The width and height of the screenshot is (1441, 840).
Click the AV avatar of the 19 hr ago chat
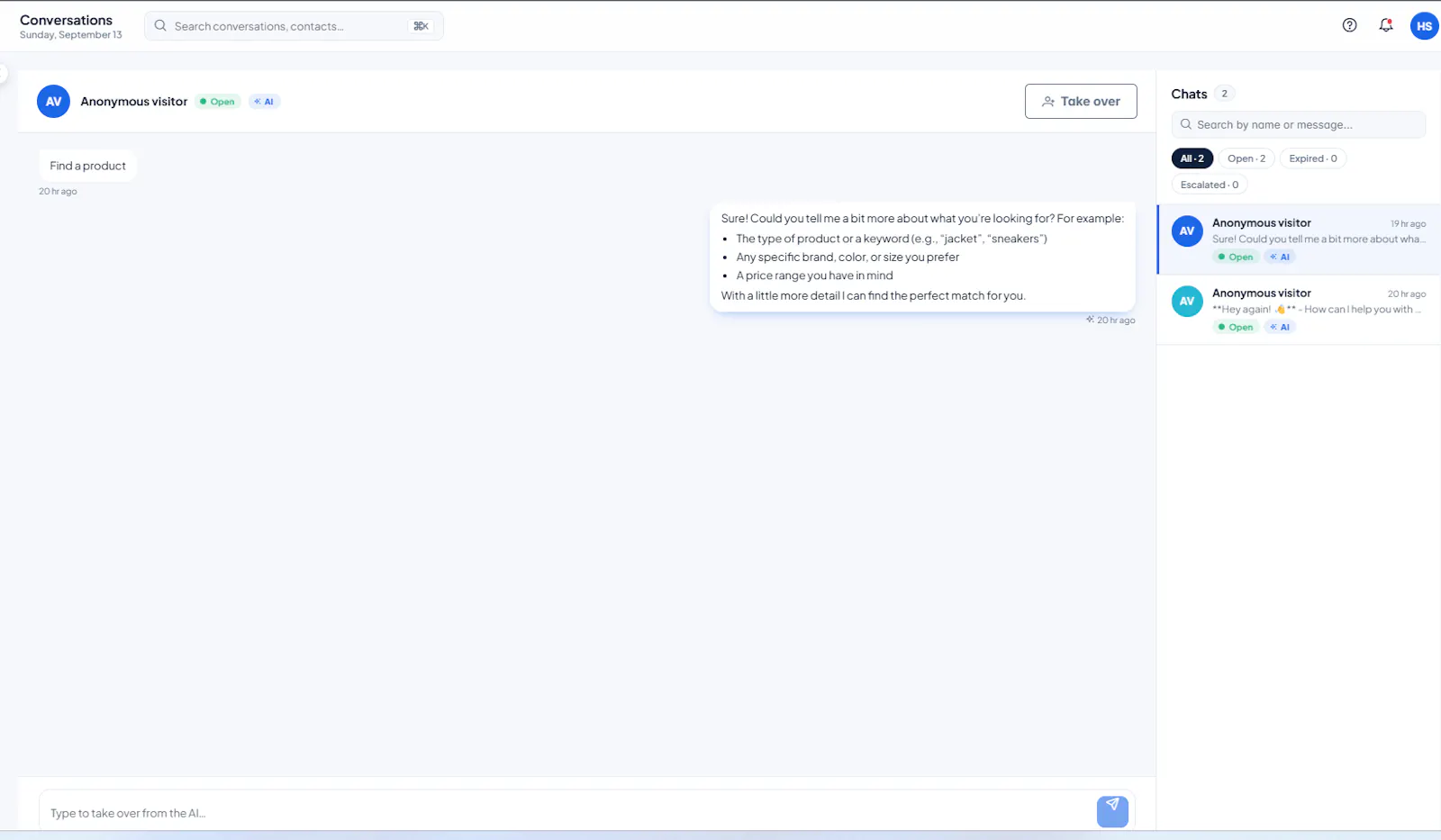1187,231
